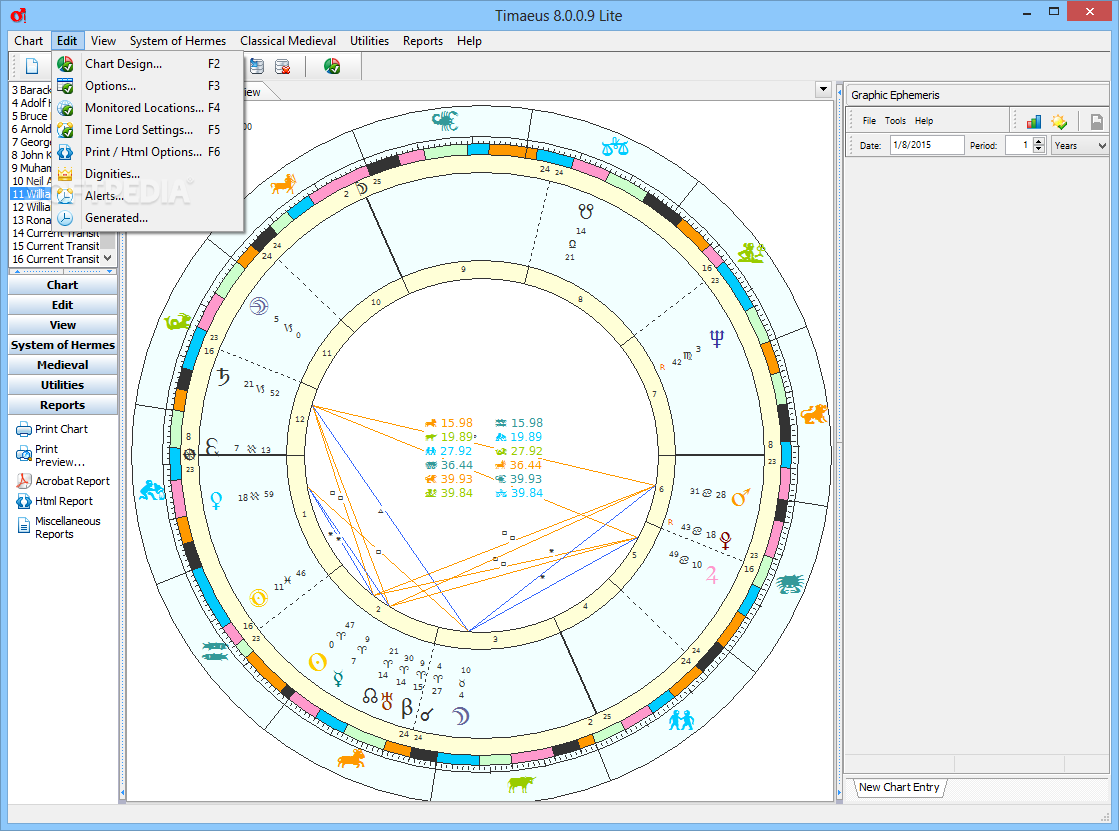The width and height of the screenshot is (1119, 831).
Task: Open Tools menu in Graphic Ephemeris
Action: [896, 121]
